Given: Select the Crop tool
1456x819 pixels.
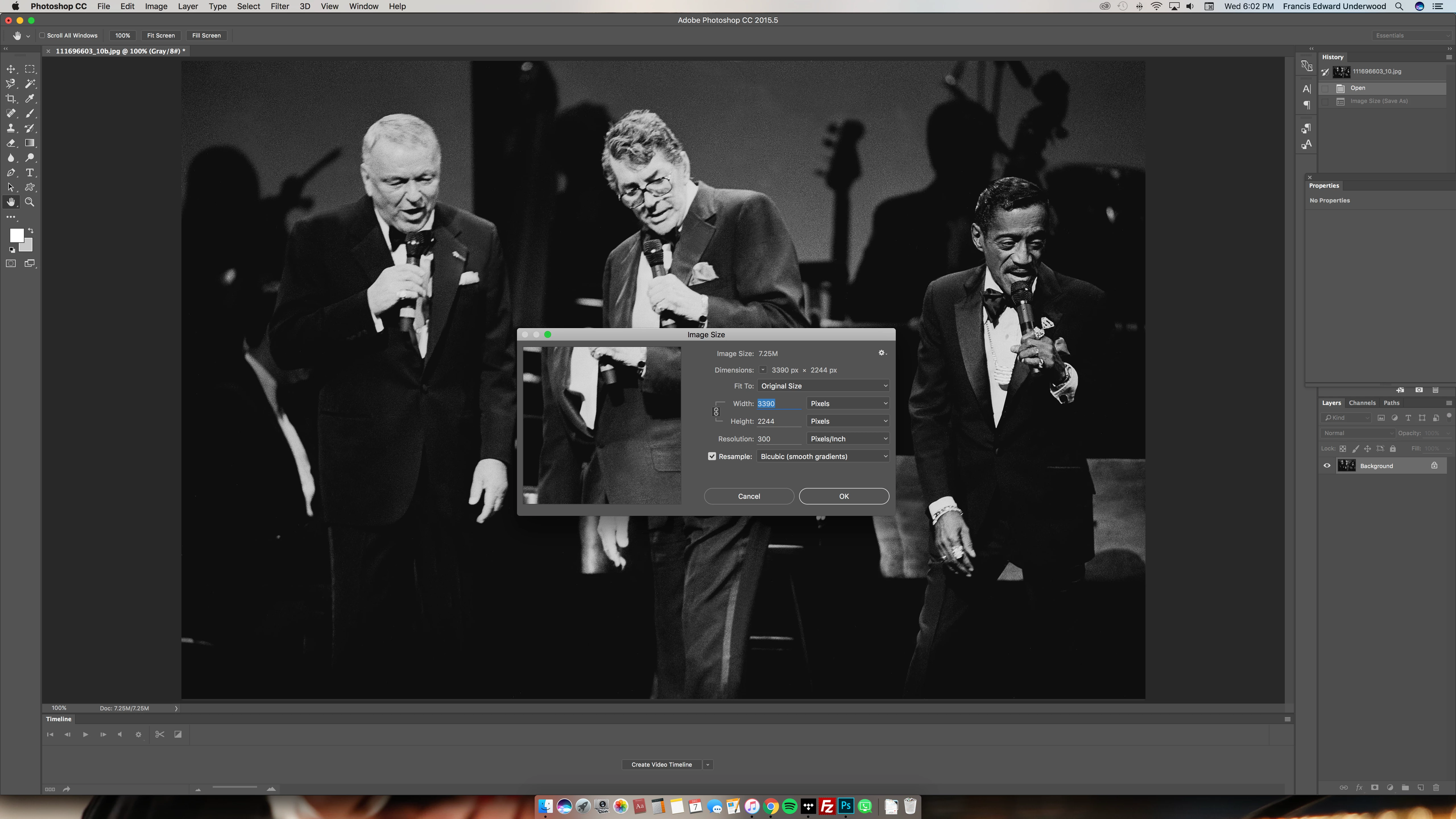Looking at the screenshot, I should (x=11, y=98).
